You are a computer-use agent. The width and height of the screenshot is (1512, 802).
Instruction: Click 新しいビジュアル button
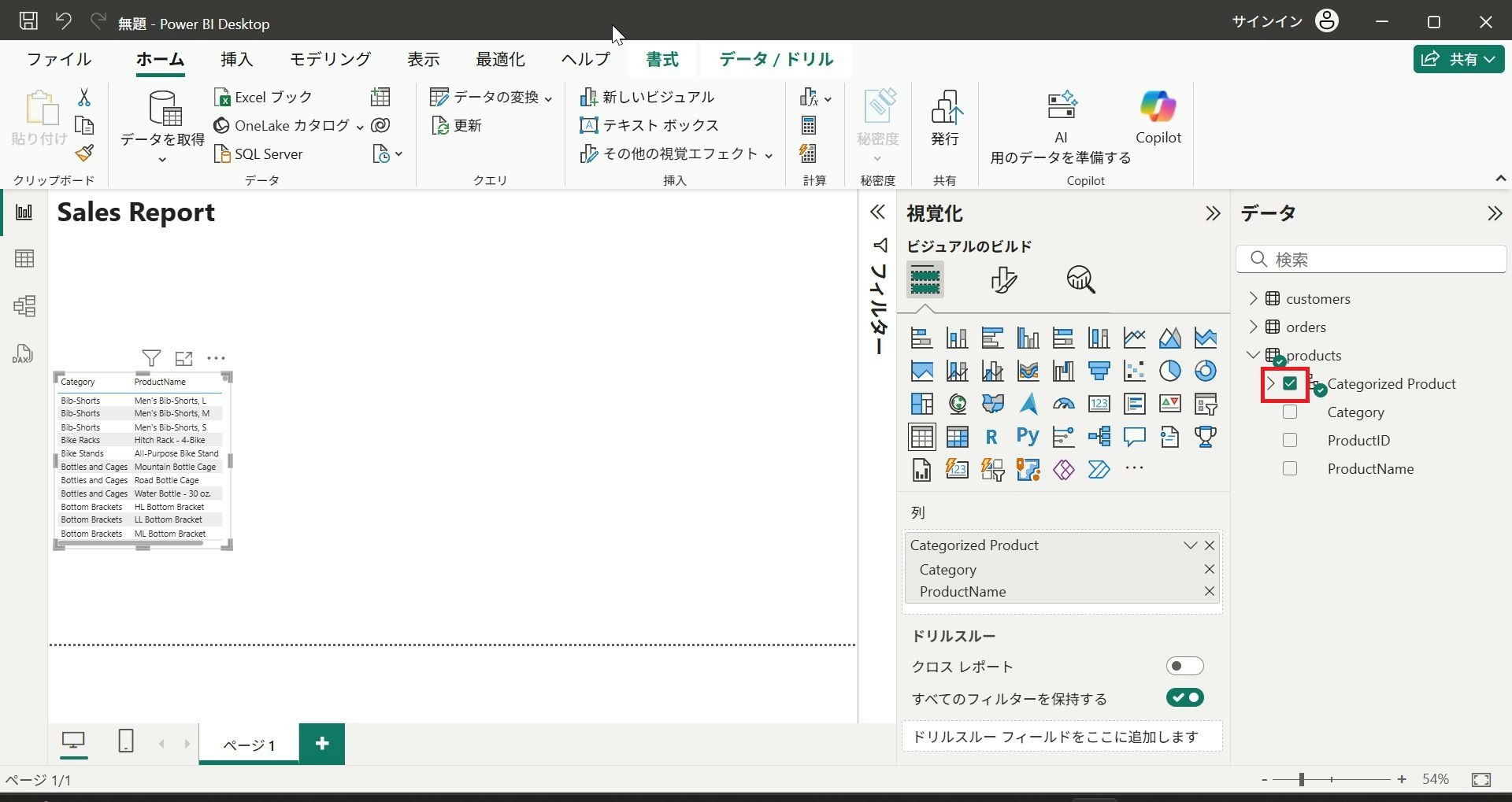click(647, 98)
